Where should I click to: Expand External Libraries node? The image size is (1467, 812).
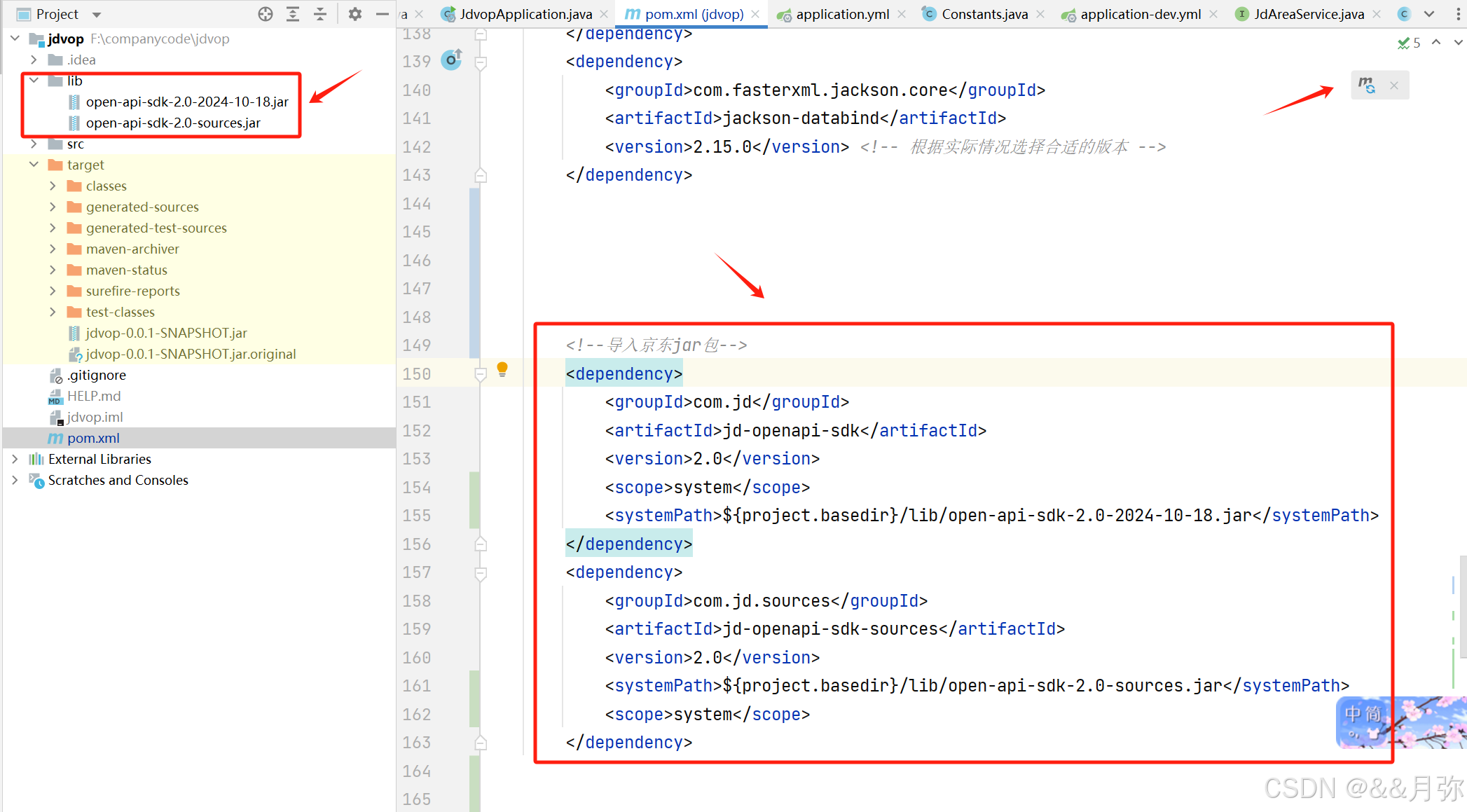[15, 459]
